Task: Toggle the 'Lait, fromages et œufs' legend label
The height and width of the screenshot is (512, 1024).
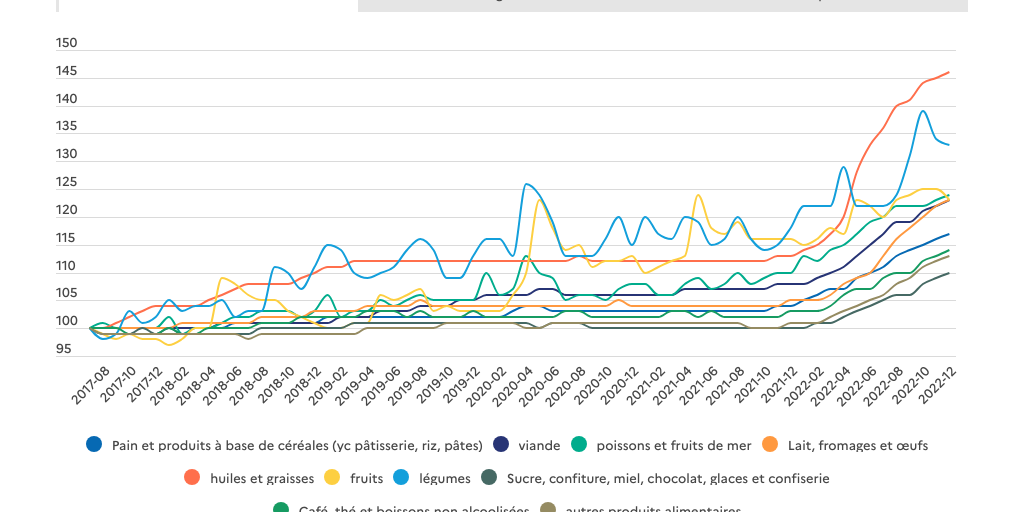Action: pos(857,446)
